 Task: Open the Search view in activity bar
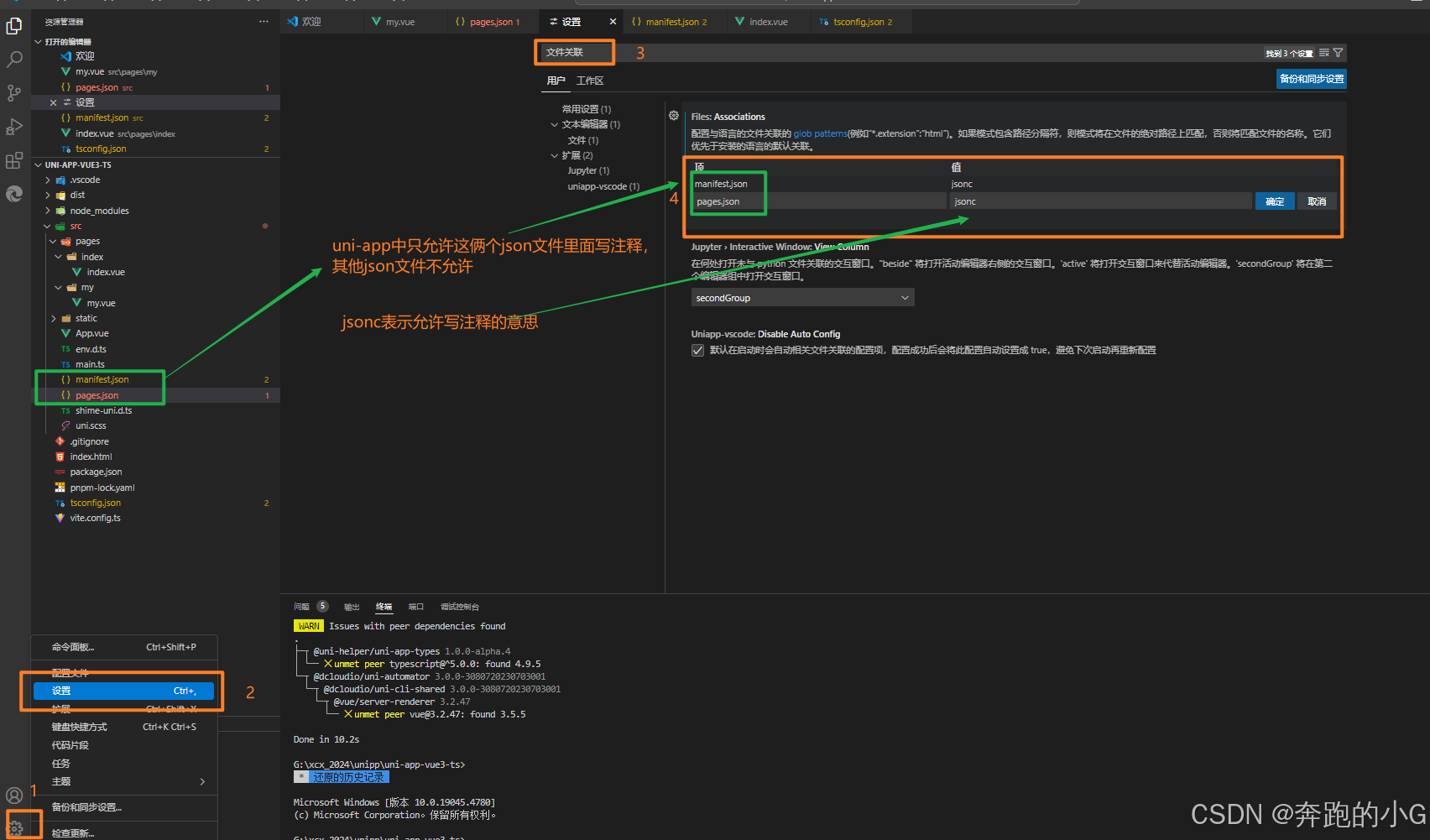coord(14,60)
